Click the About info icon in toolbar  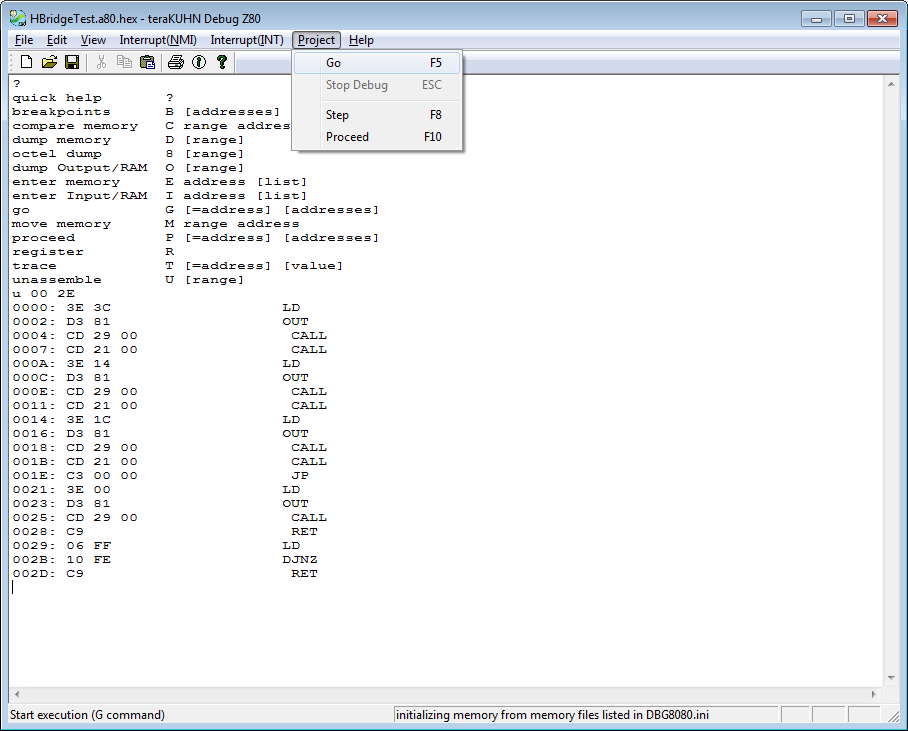[x=199, y=62]
